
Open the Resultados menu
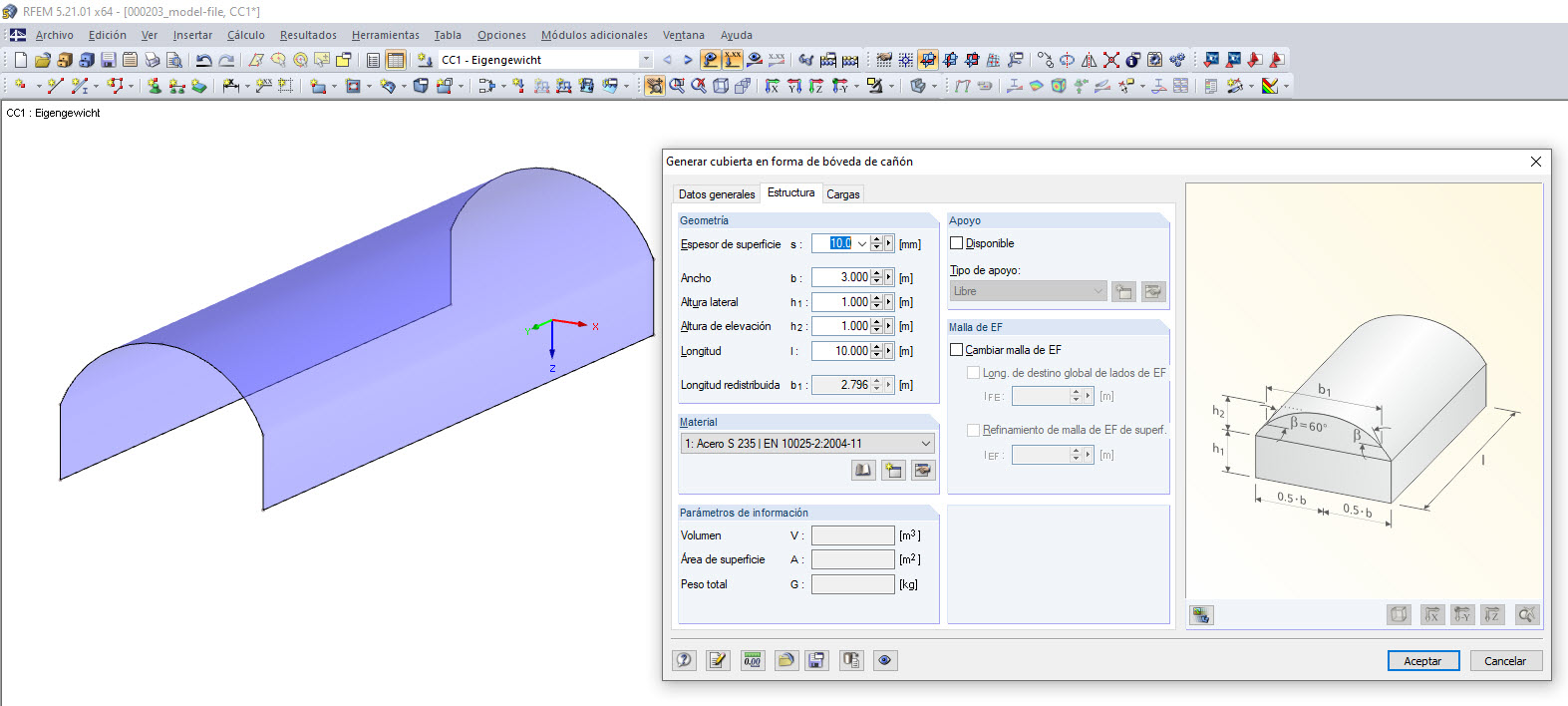pos(308,35)
